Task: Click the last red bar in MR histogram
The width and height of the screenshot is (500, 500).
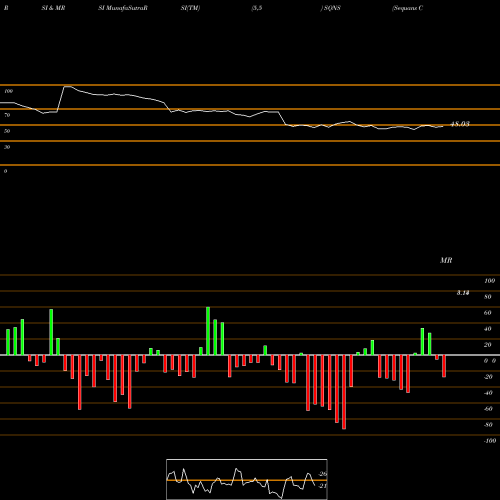Action: 444,366
